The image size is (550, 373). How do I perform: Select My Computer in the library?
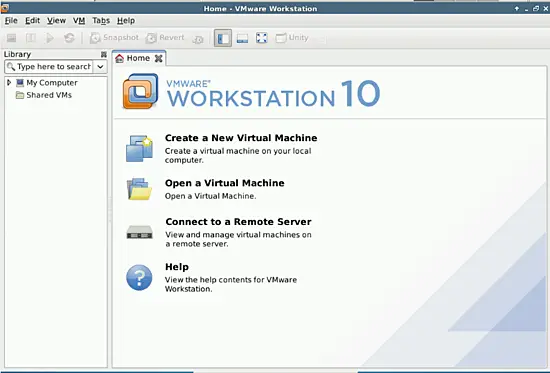tap(47, 83)
